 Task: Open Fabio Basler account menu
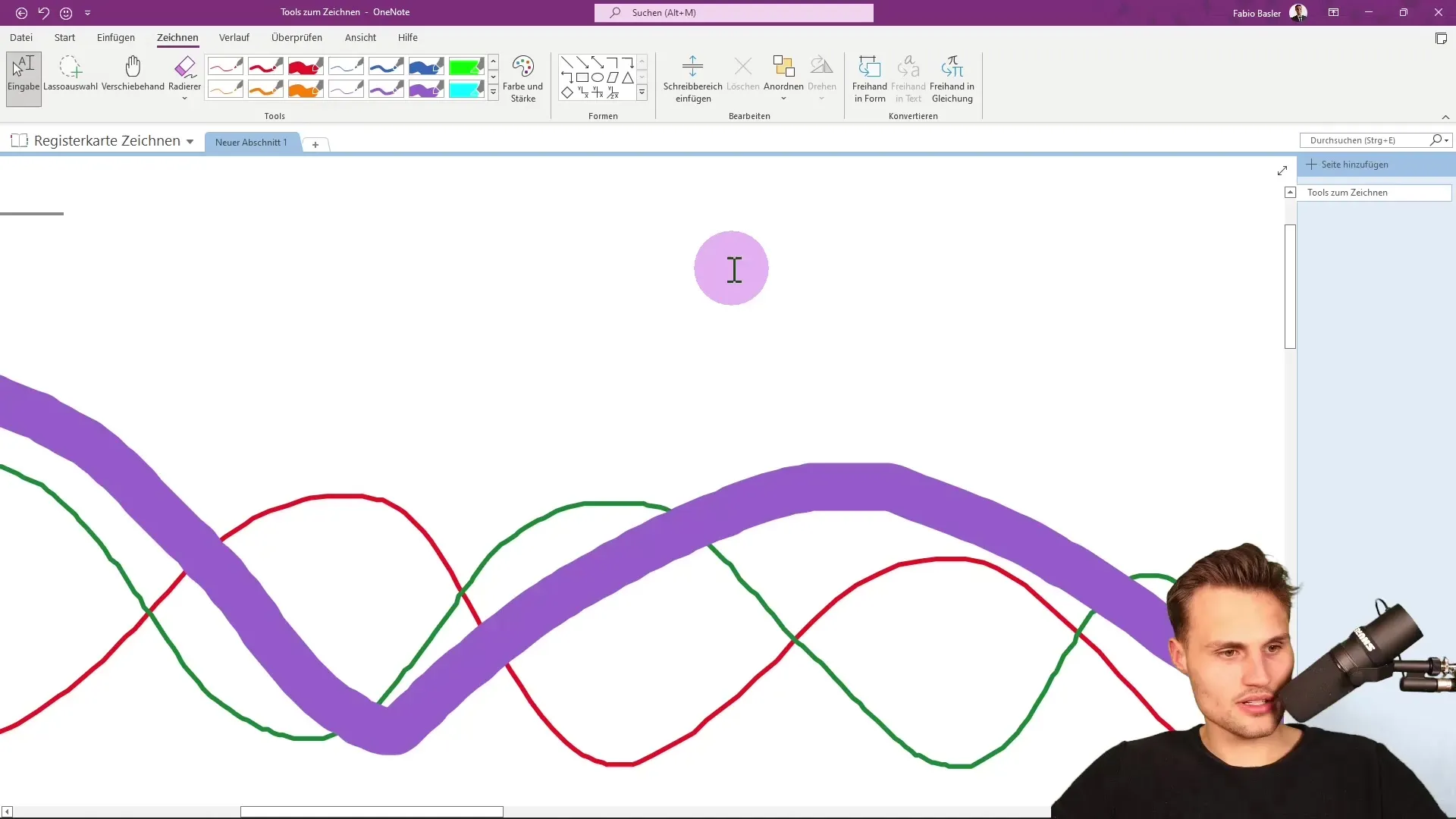pyautogui.click(x=1270, y=13)
